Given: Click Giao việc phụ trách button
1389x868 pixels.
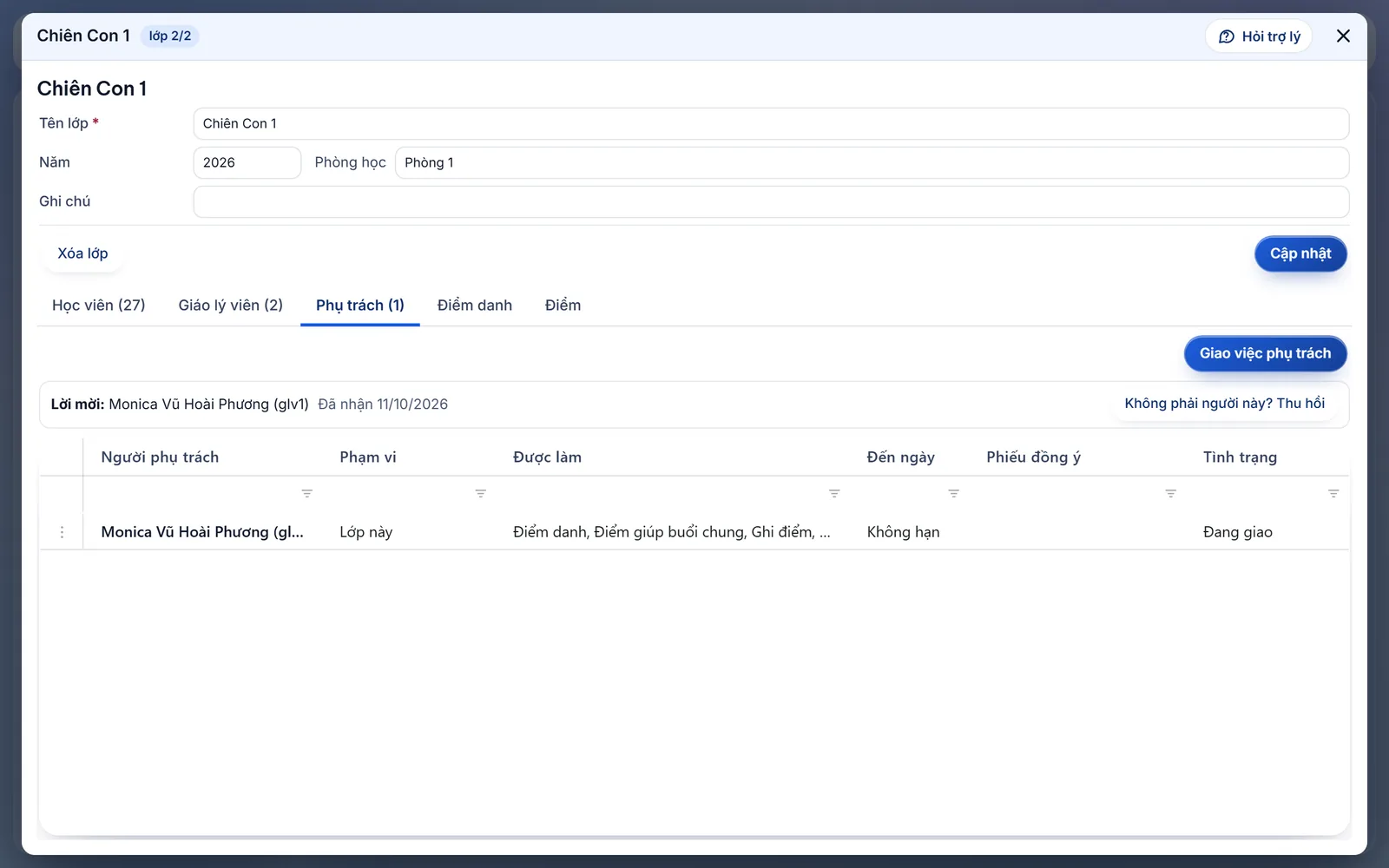Looking at the screenshot, I should [1265, 353].
